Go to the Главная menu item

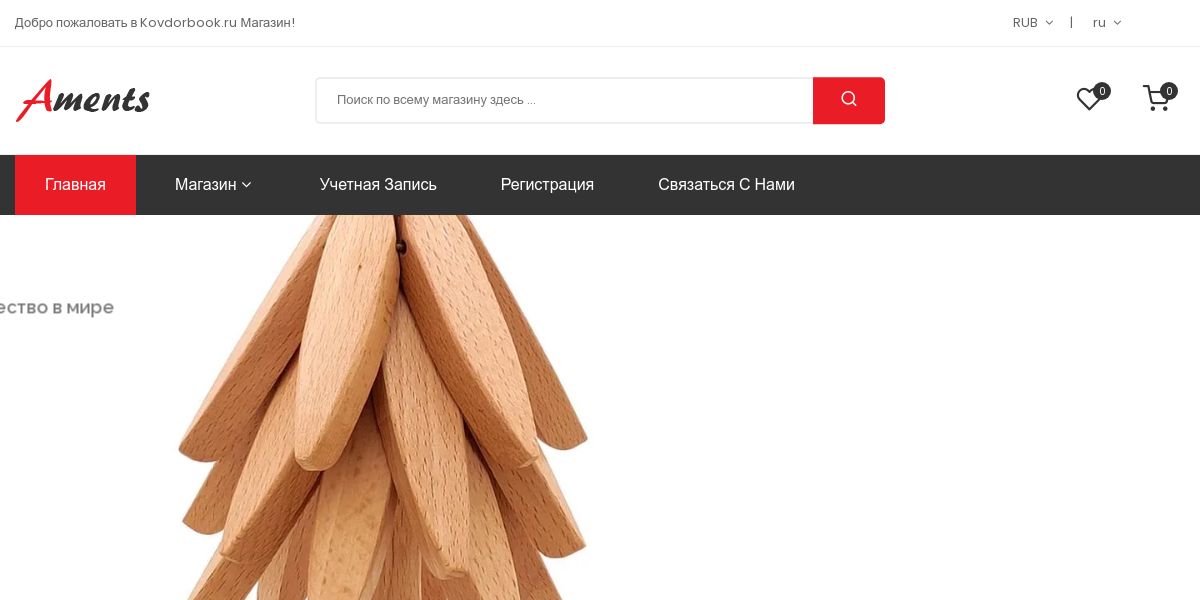pyautogui.click(x=75, y=185)
